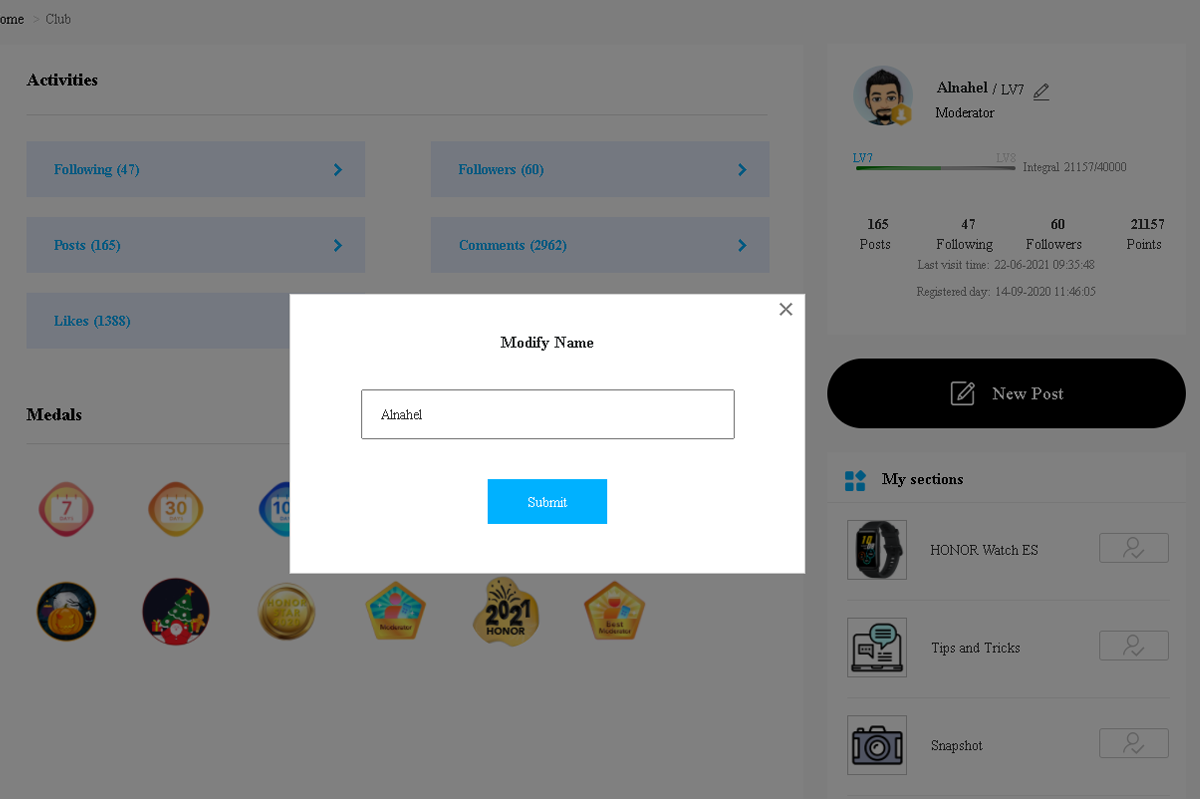Viewport: 1200px width, 800px height.
Task: Click the 2021 HONOR medal
Action: point(505,612)
